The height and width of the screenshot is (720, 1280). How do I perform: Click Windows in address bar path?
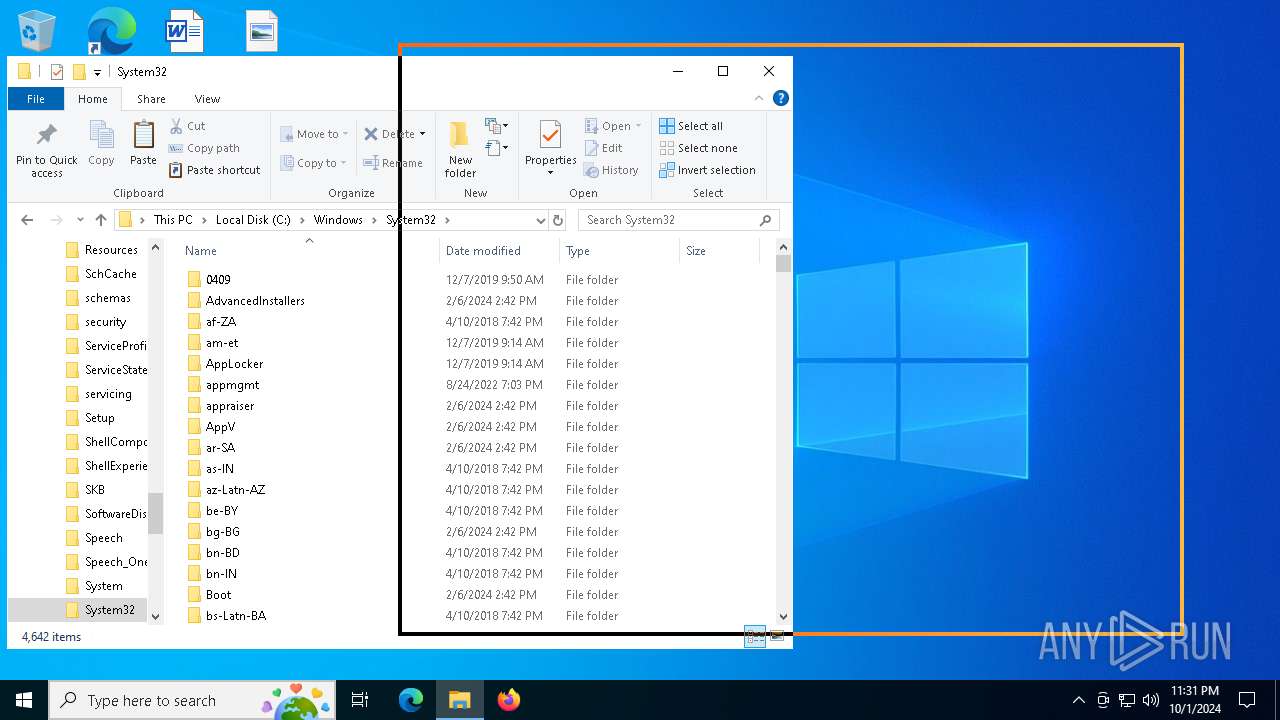pyautogui.click(x=338, y=220)
